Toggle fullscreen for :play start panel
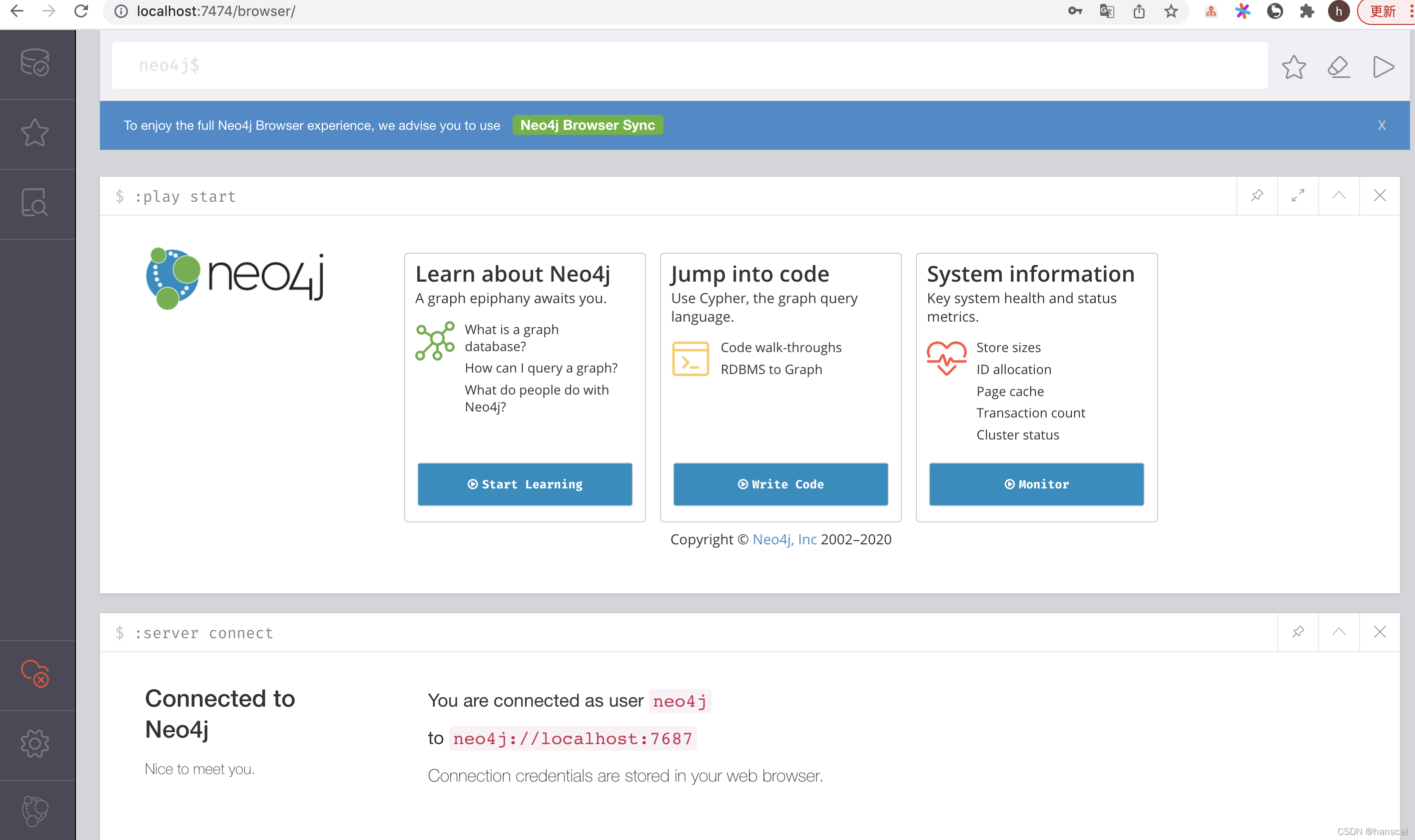 tap(1297, 196)
